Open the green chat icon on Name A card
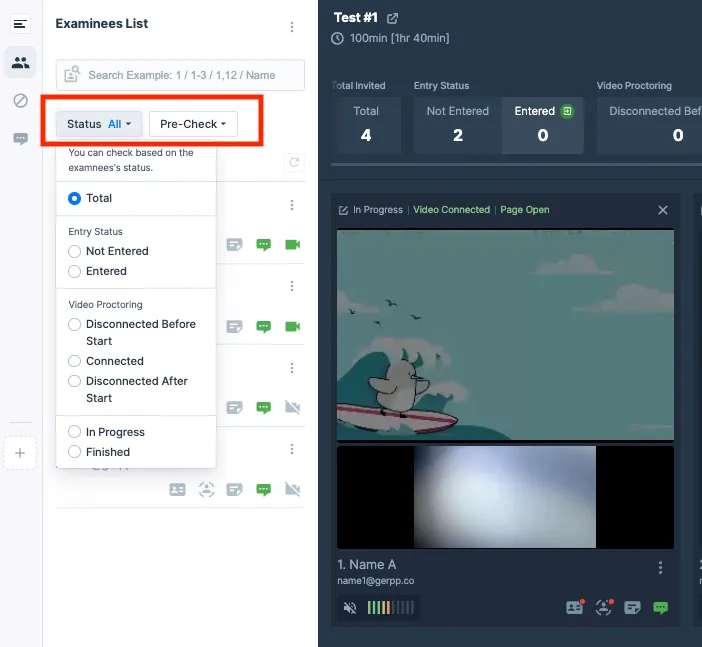Viewport: 702px width, 647px height. [660, 608]
